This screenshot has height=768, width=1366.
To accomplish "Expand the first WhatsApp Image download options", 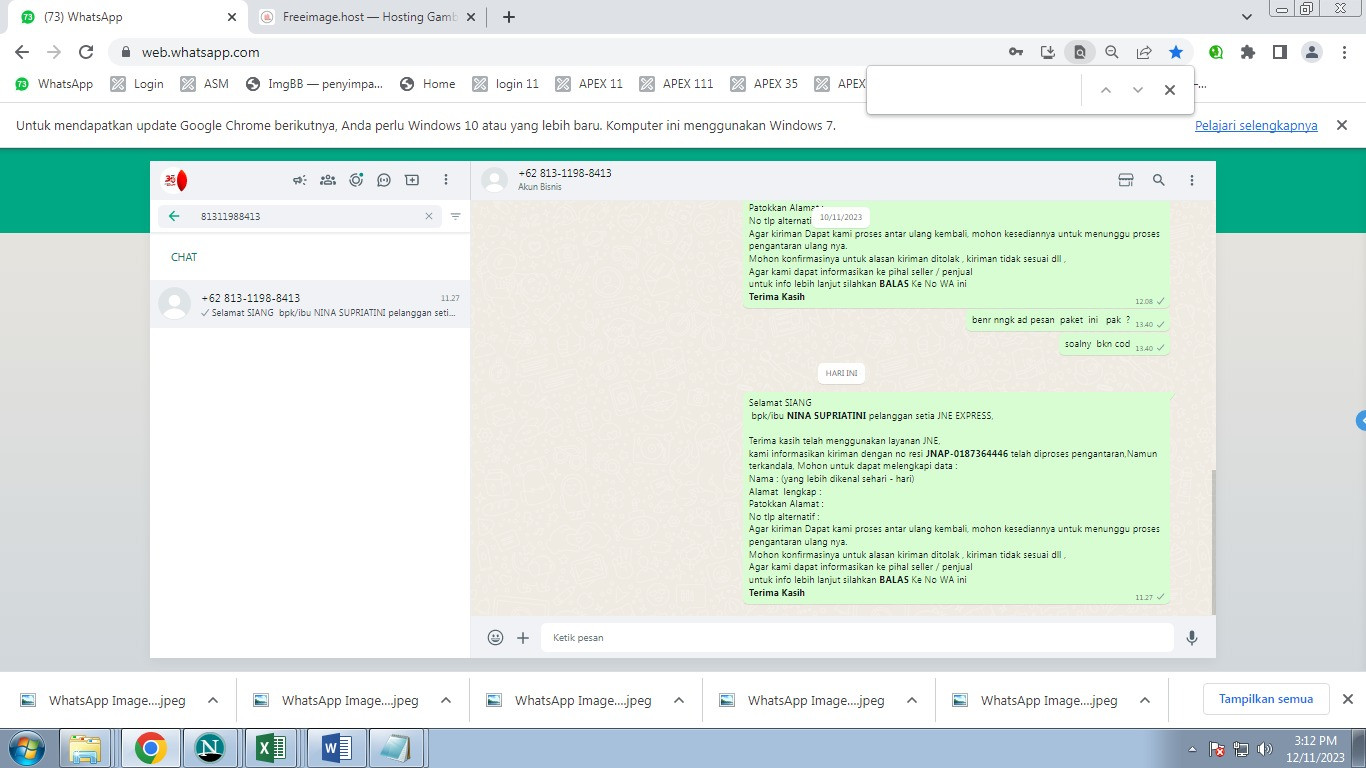I will [x=213, y=701].
